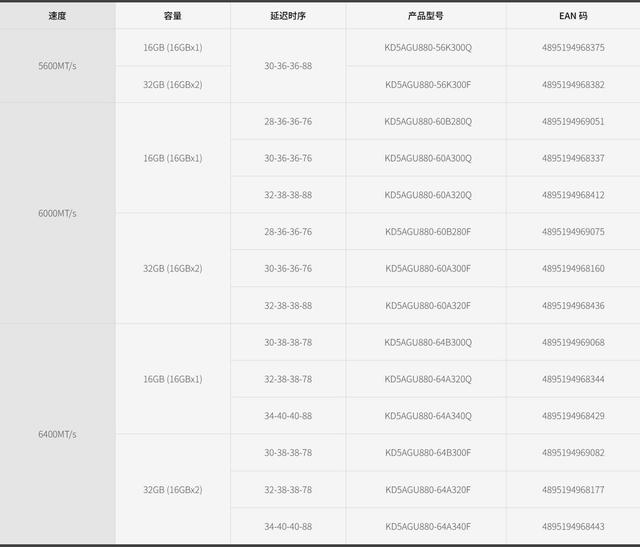Select the 5600MT/s speed cell
640x547 pixels.
(57, 66)
